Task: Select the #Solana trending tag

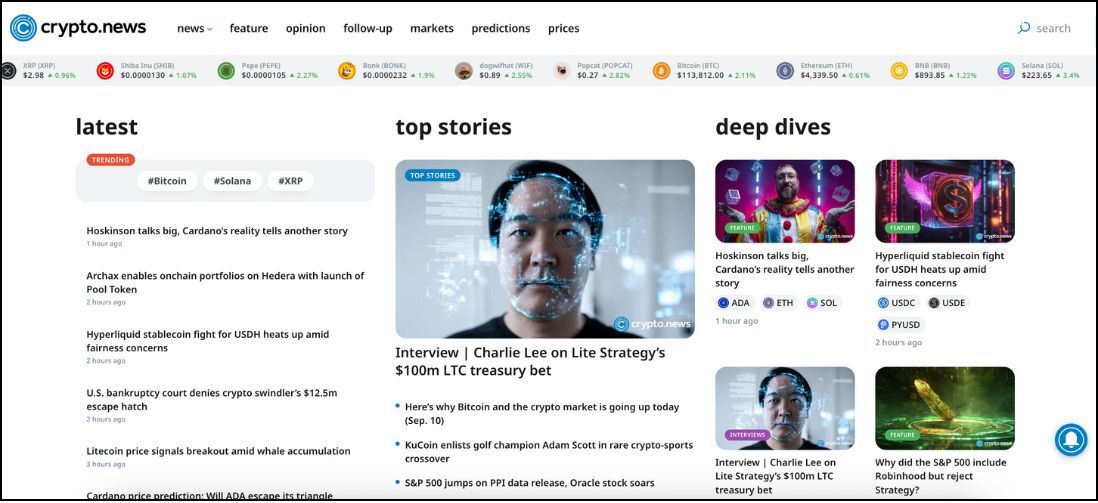Action: [232, 181]
